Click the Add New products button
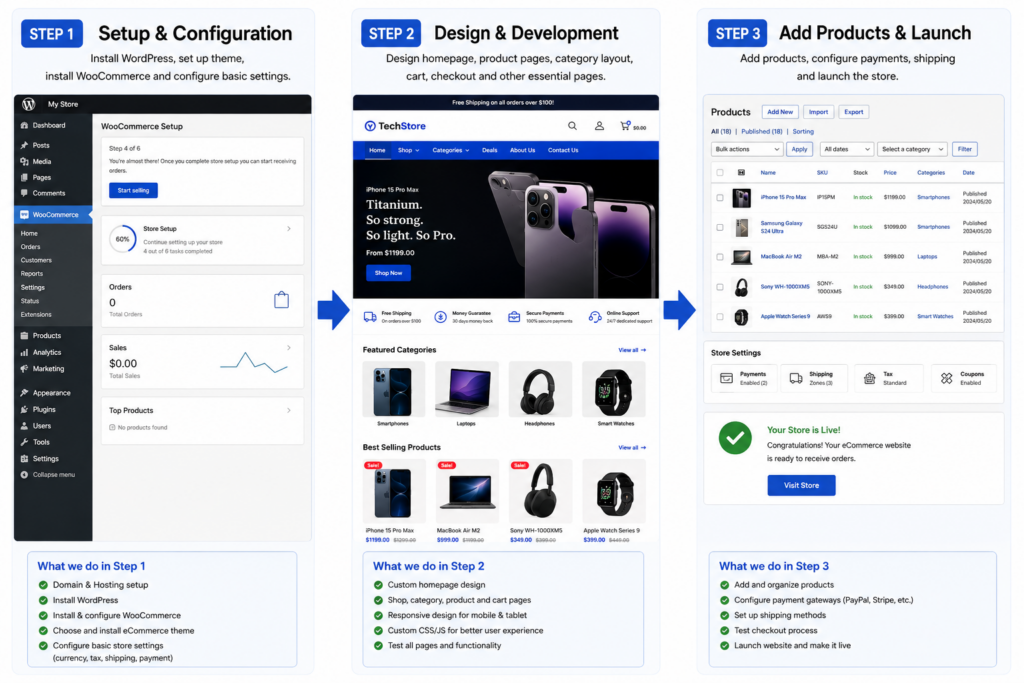Screen dimensions: 1024x683 (780, 112)
